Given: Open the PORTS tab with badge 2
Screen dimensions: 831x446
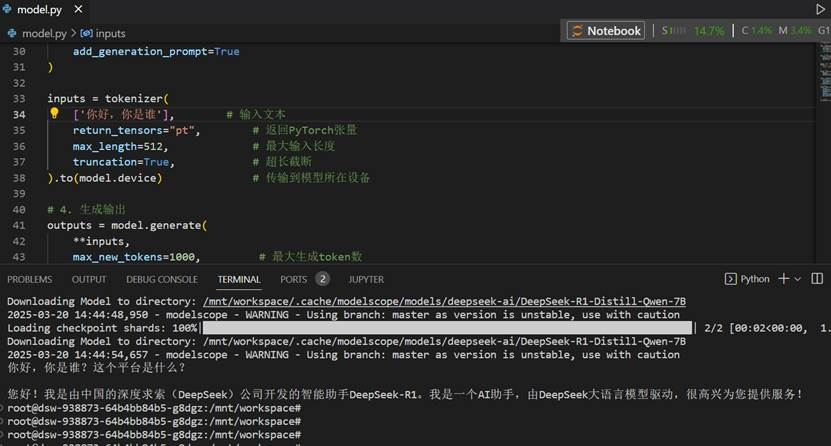Looking at the screenshot, I should (x=305, y=279).
